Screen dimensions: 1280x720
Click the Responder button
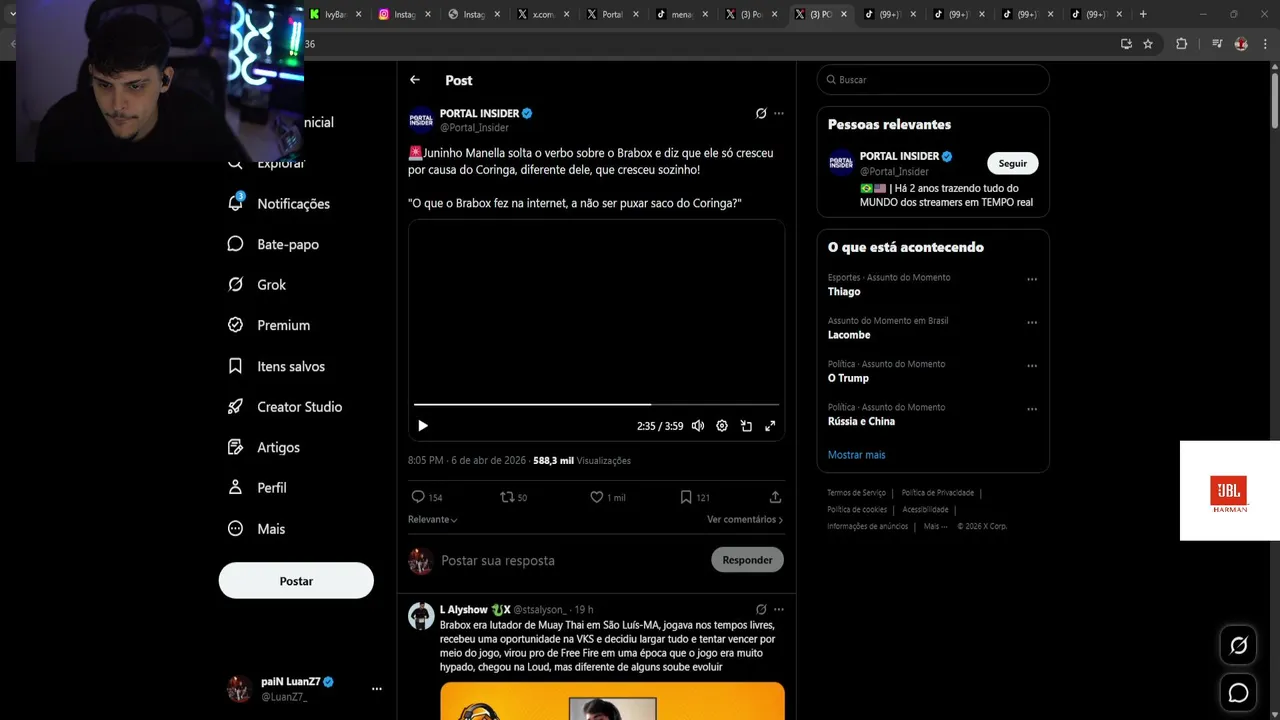click(x=747, y=560)
